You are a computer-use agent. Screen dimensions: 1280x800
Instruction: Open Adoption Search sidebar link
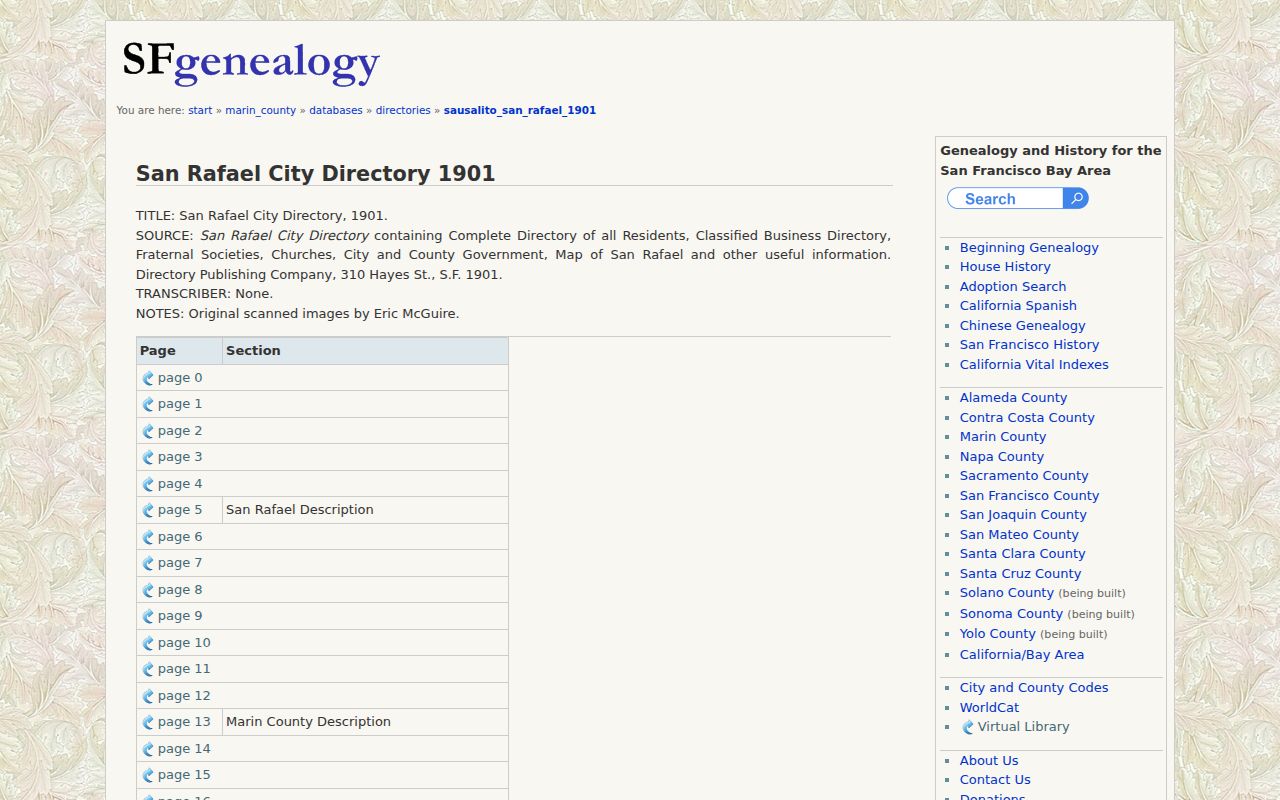(1013, 287)
